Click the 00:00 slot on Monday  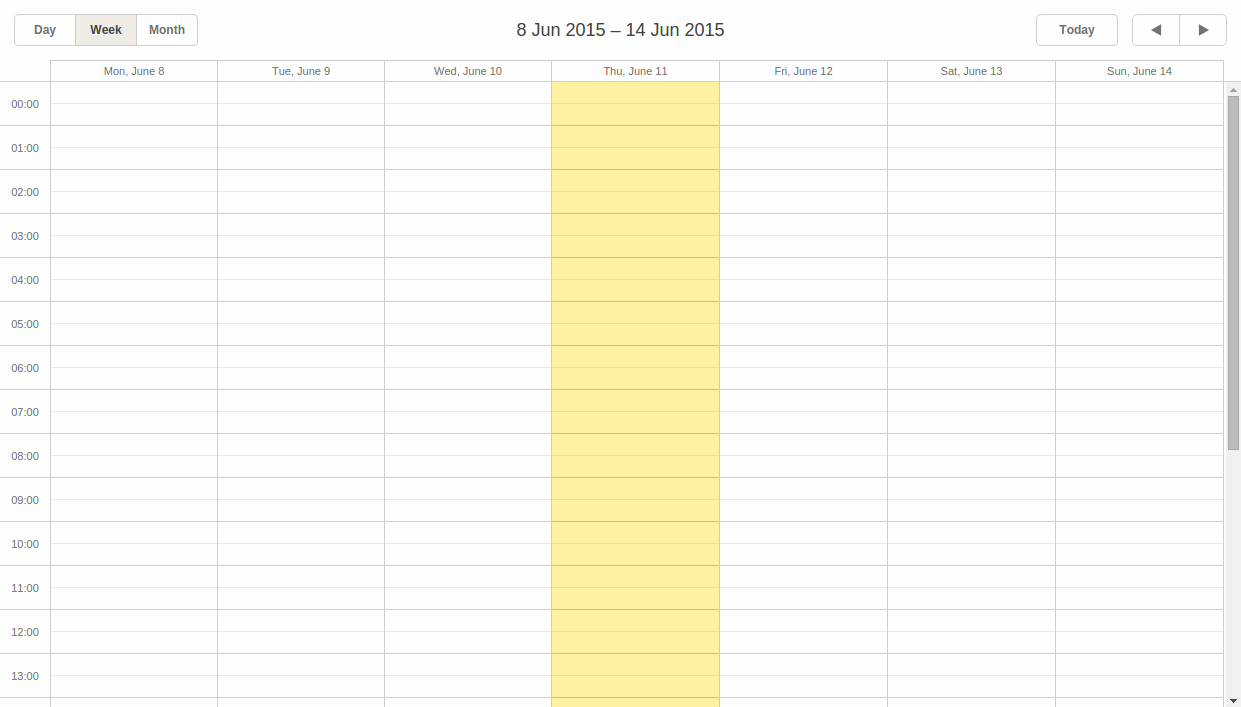coord(133,105)
